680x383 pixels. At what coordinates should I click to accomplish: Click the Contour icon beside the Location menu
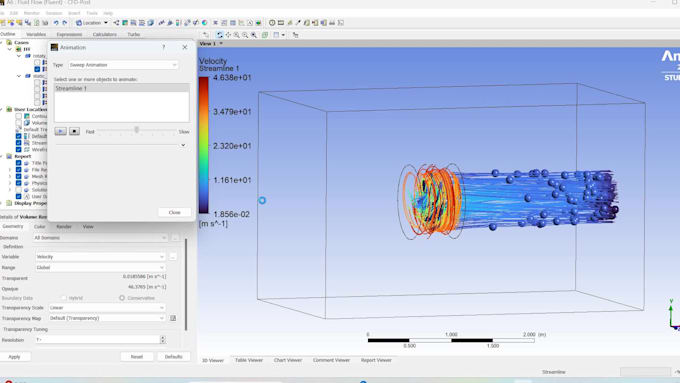click(124, 23)
